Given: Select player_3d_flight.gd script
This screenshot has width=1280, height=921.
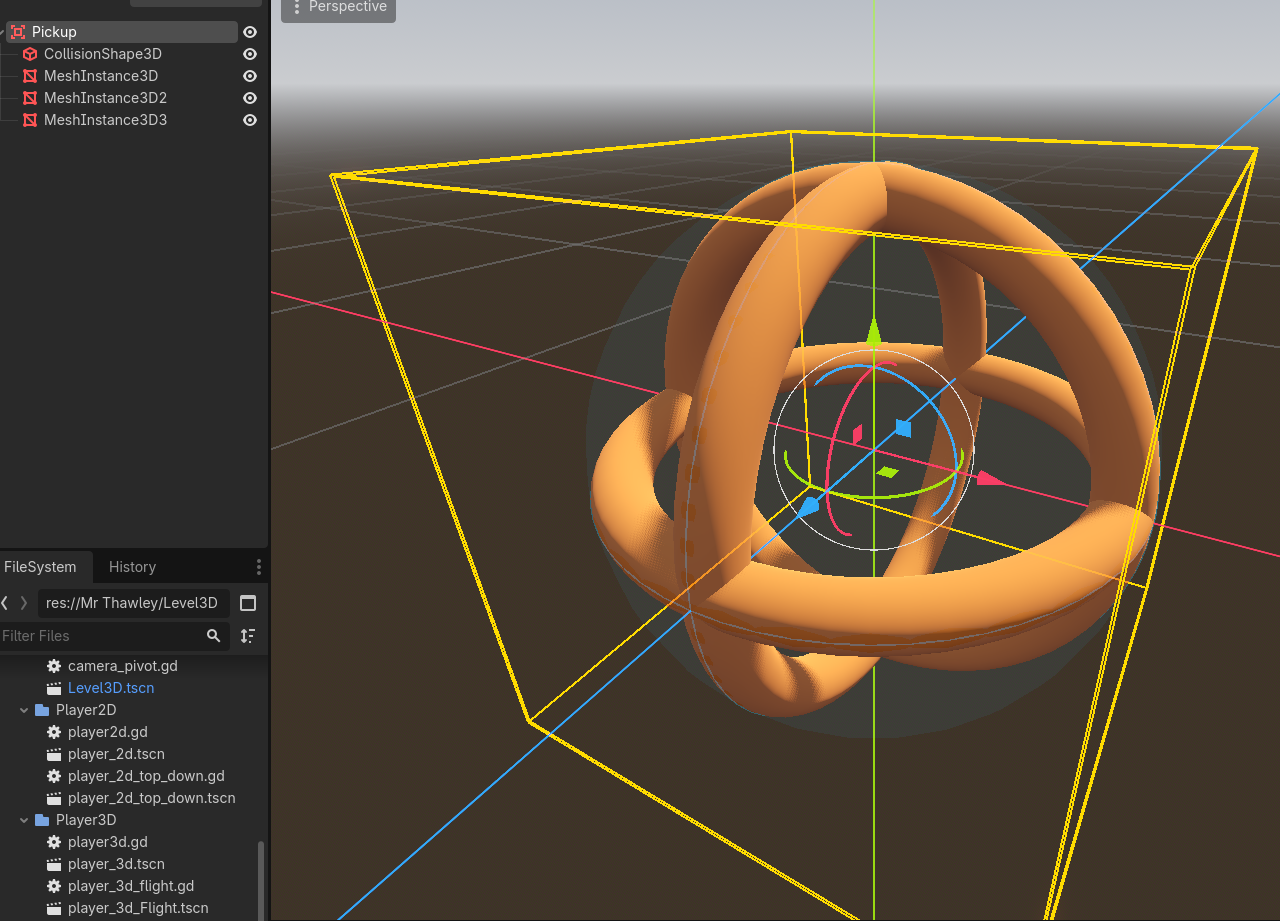Looking at the screenshot, I should coord(131,886).
